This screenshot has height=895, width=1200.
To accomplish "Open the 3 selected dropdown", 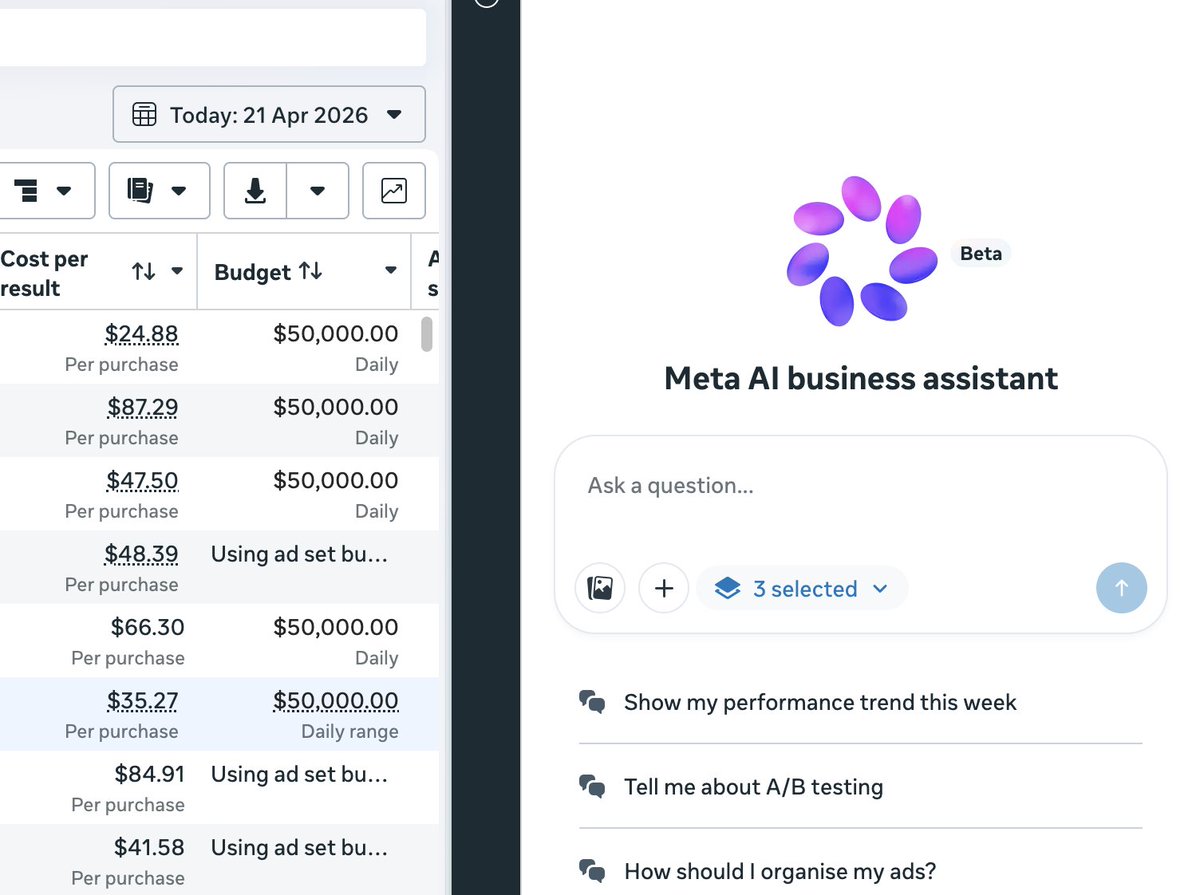I will pos(802,589).
